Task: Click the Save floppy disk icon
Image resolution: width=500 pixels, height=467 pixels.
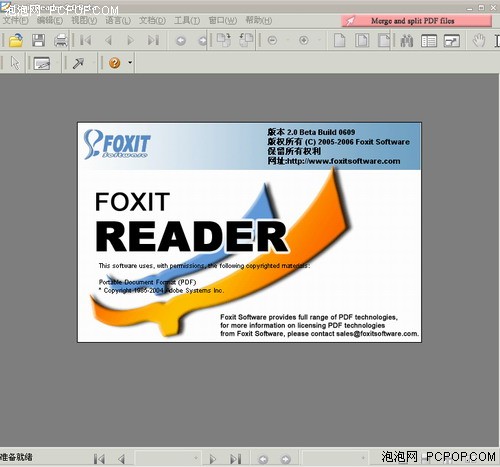Action: (x=38, y=40)
